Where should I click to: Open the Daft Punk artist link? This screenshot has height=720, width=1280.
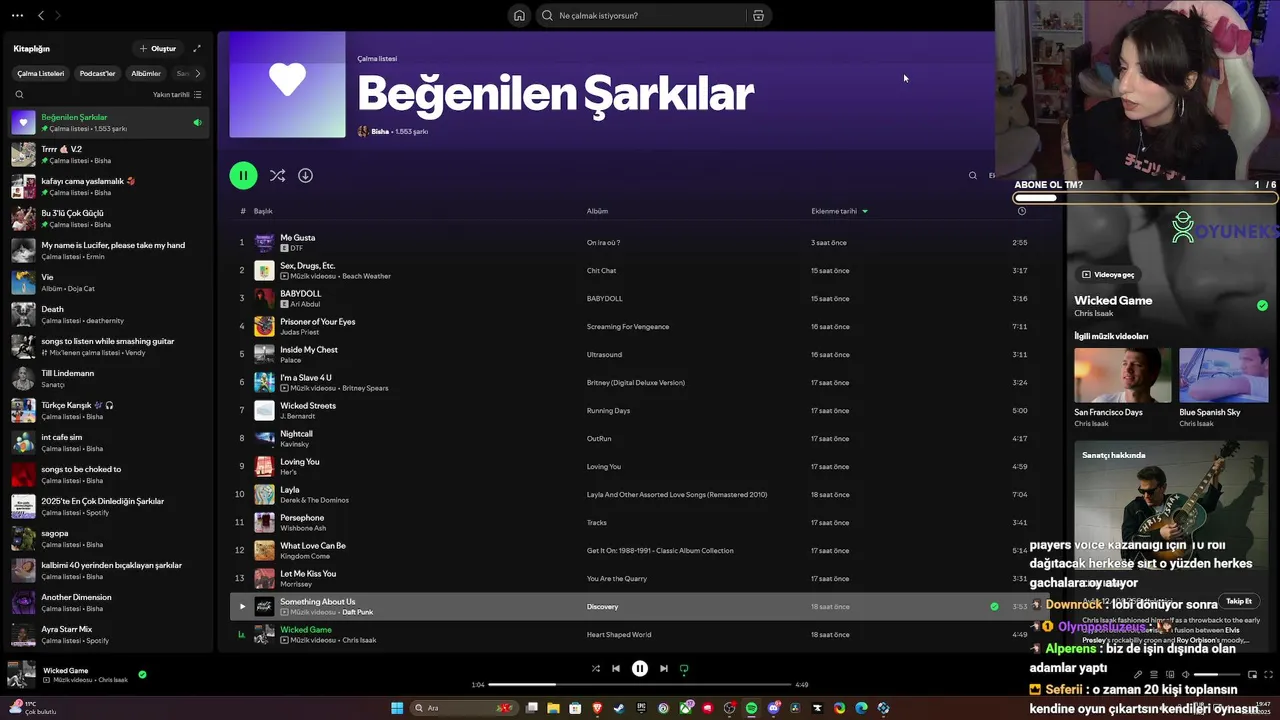click(357, 612)
